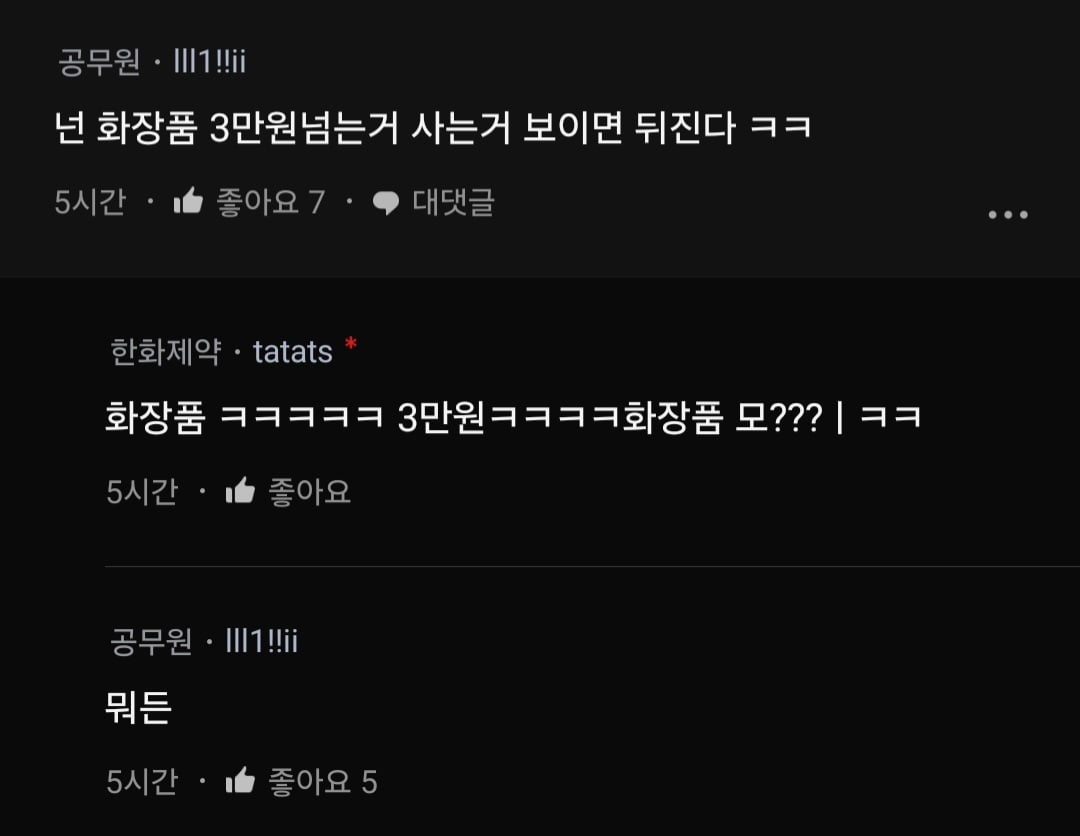Screen dimensions: 1080x836
Task: Tap thumbs-up icon on the 뭐든 reply
Action: [240, 781]
